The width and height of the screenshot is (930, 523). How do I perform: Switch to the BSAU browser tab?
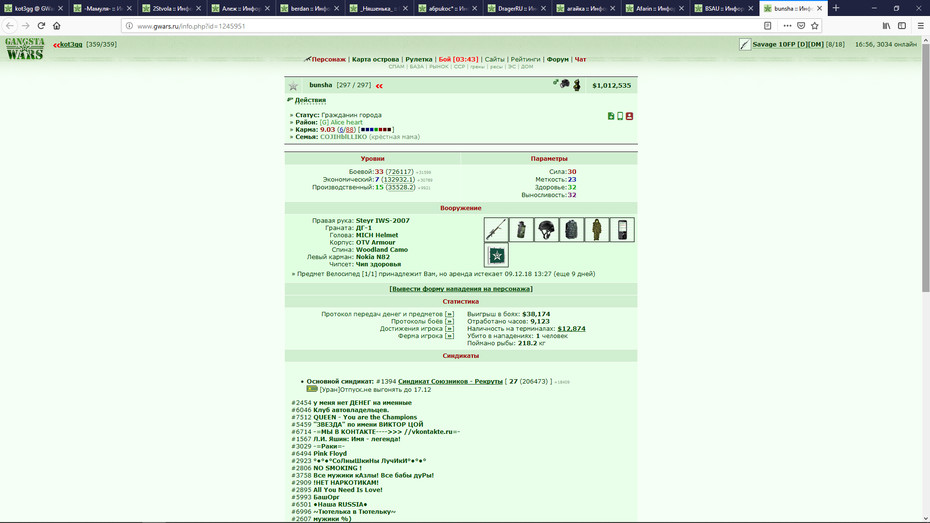[x=724, y=8]
